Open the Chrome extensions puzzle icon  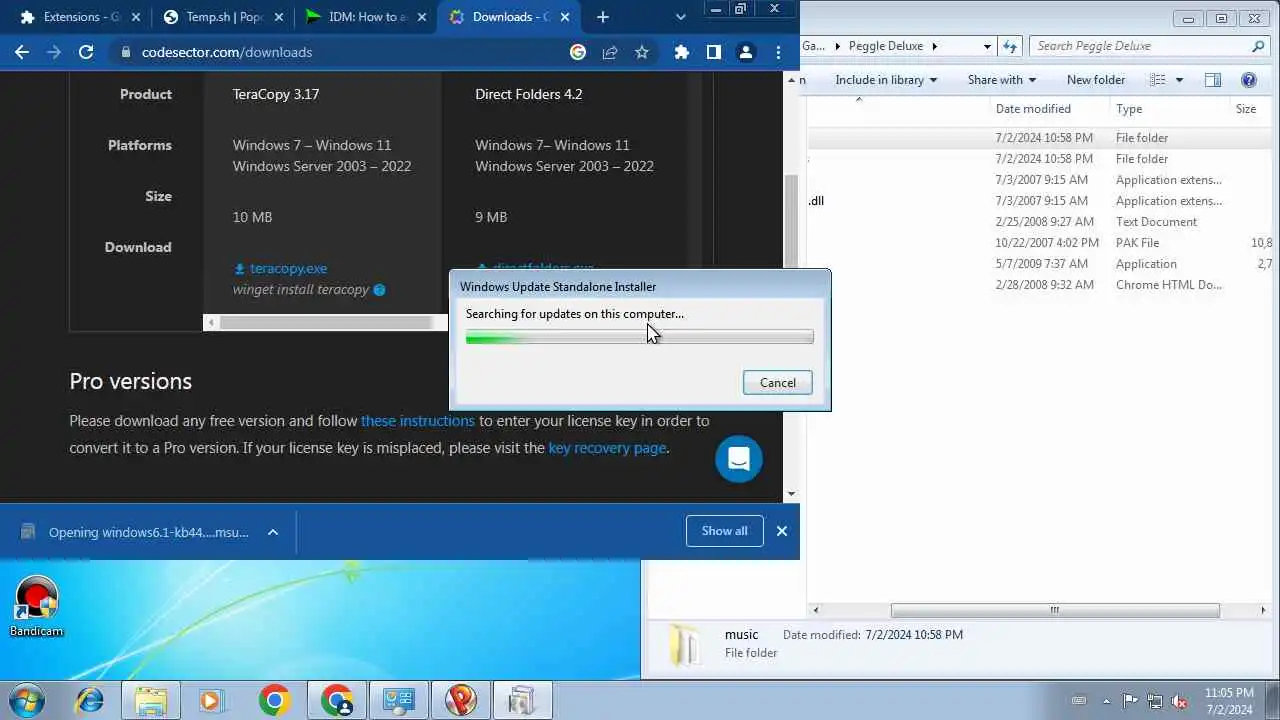pos(682,53)
